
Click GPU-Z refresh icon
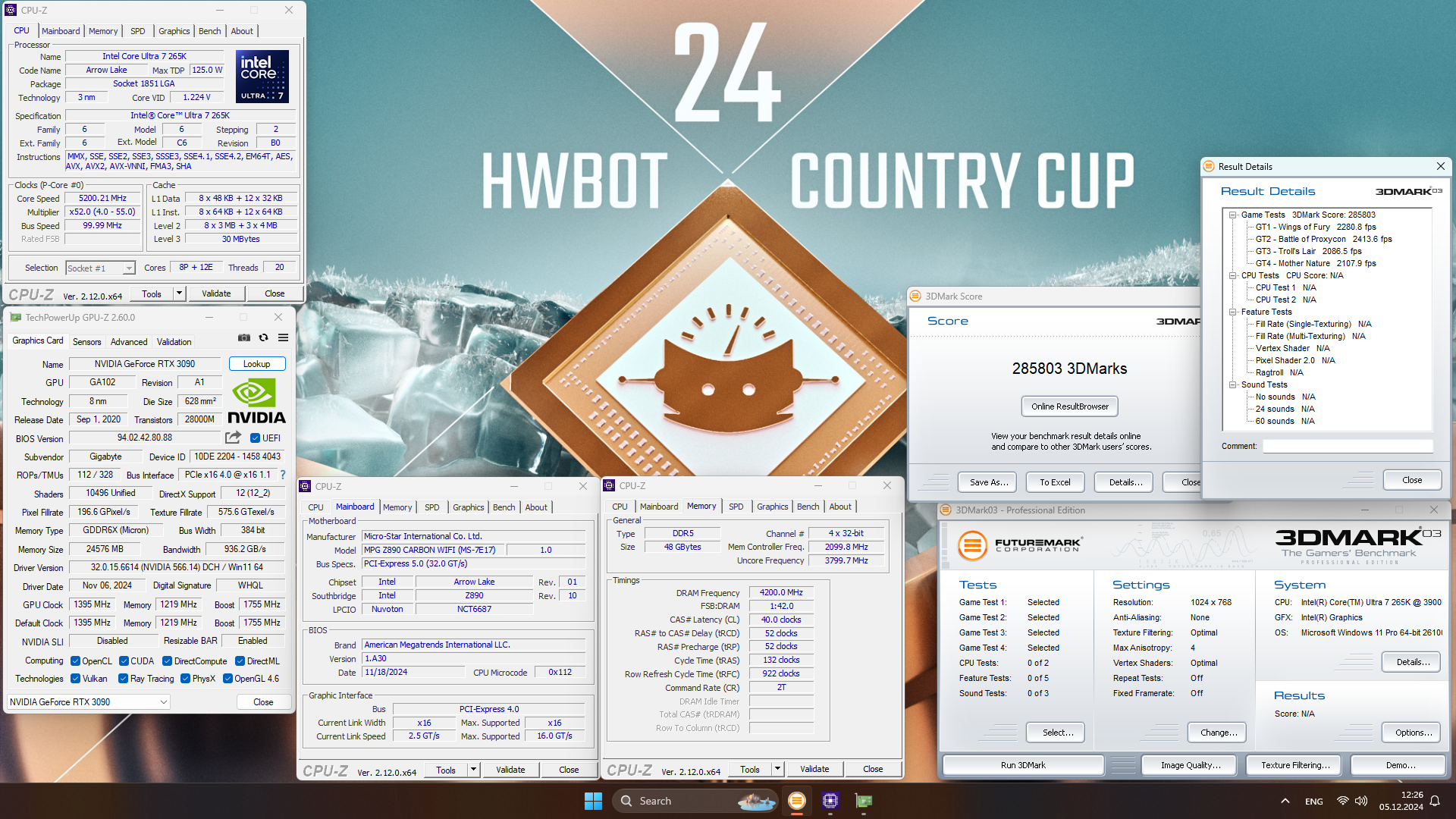click(263, 337)
